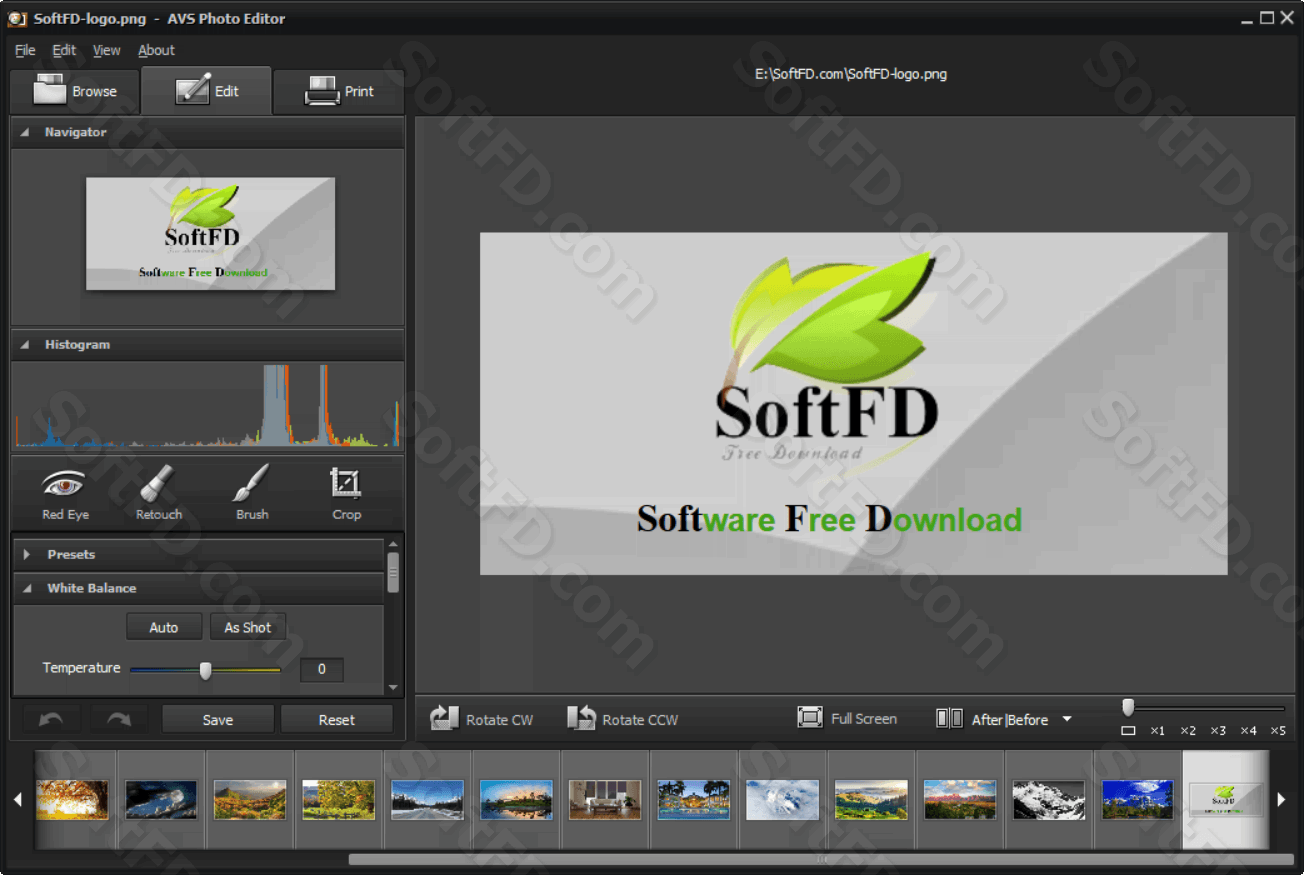Screen dimensions: 1304x875
Task: Set zoom to x4
Action: pos(1248,731)
